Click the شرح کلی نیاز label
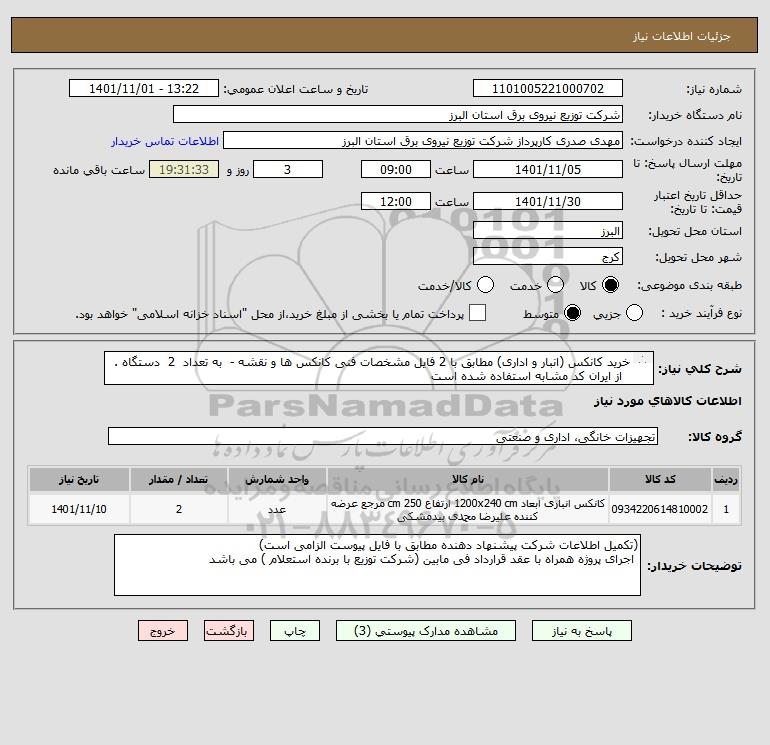770x745 pixels. click(x=700, y=368)
